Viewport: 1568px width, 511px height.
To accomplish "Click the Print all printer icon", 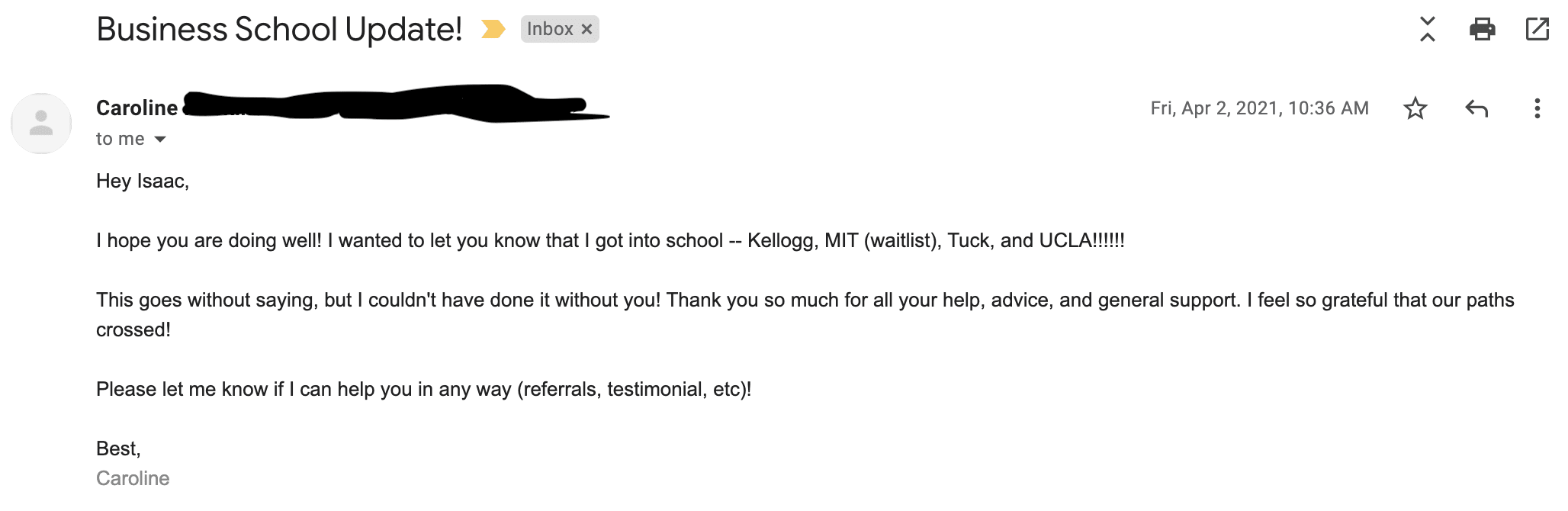I will [1482, 30].
